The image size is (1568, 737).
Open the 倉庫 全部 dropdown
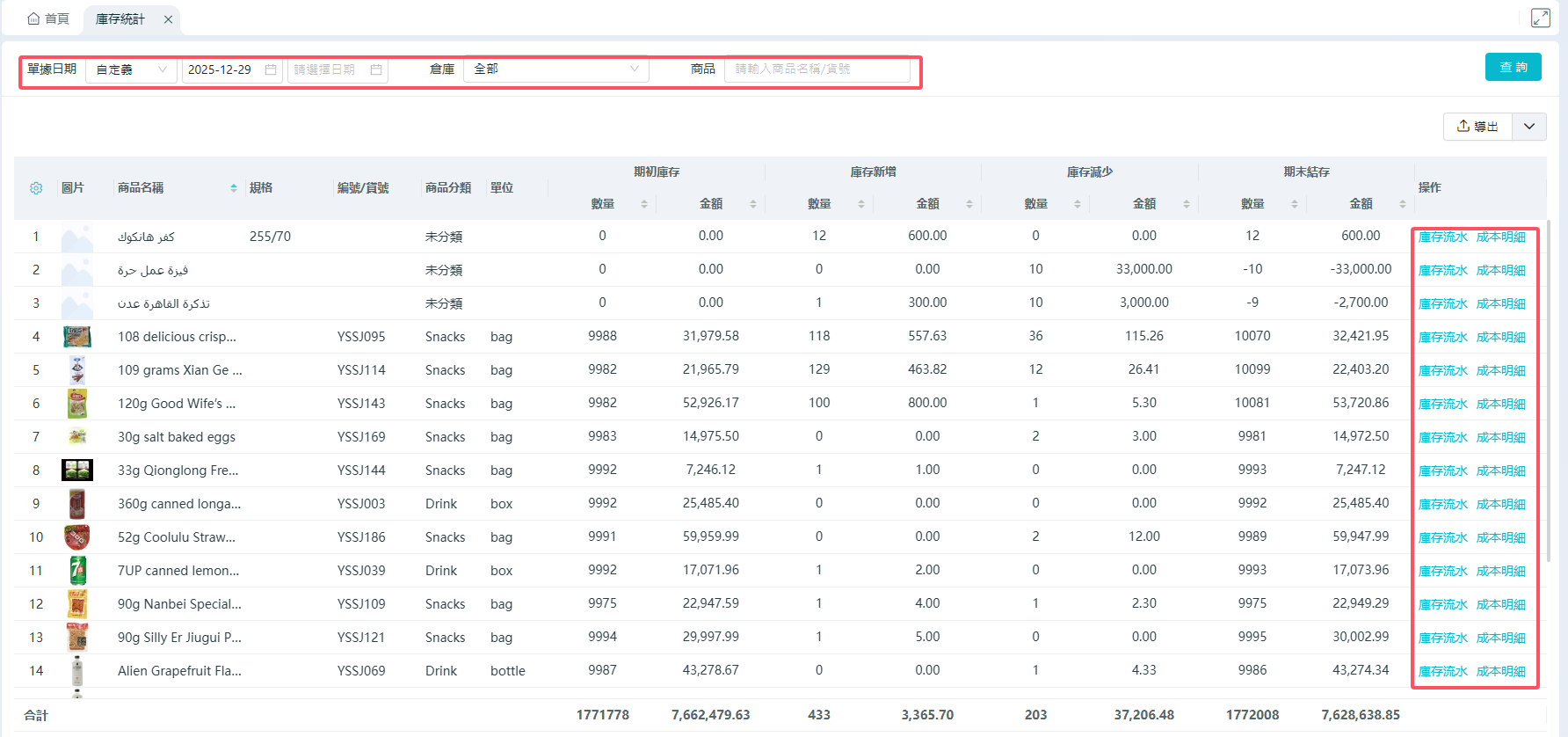[555, 69]
